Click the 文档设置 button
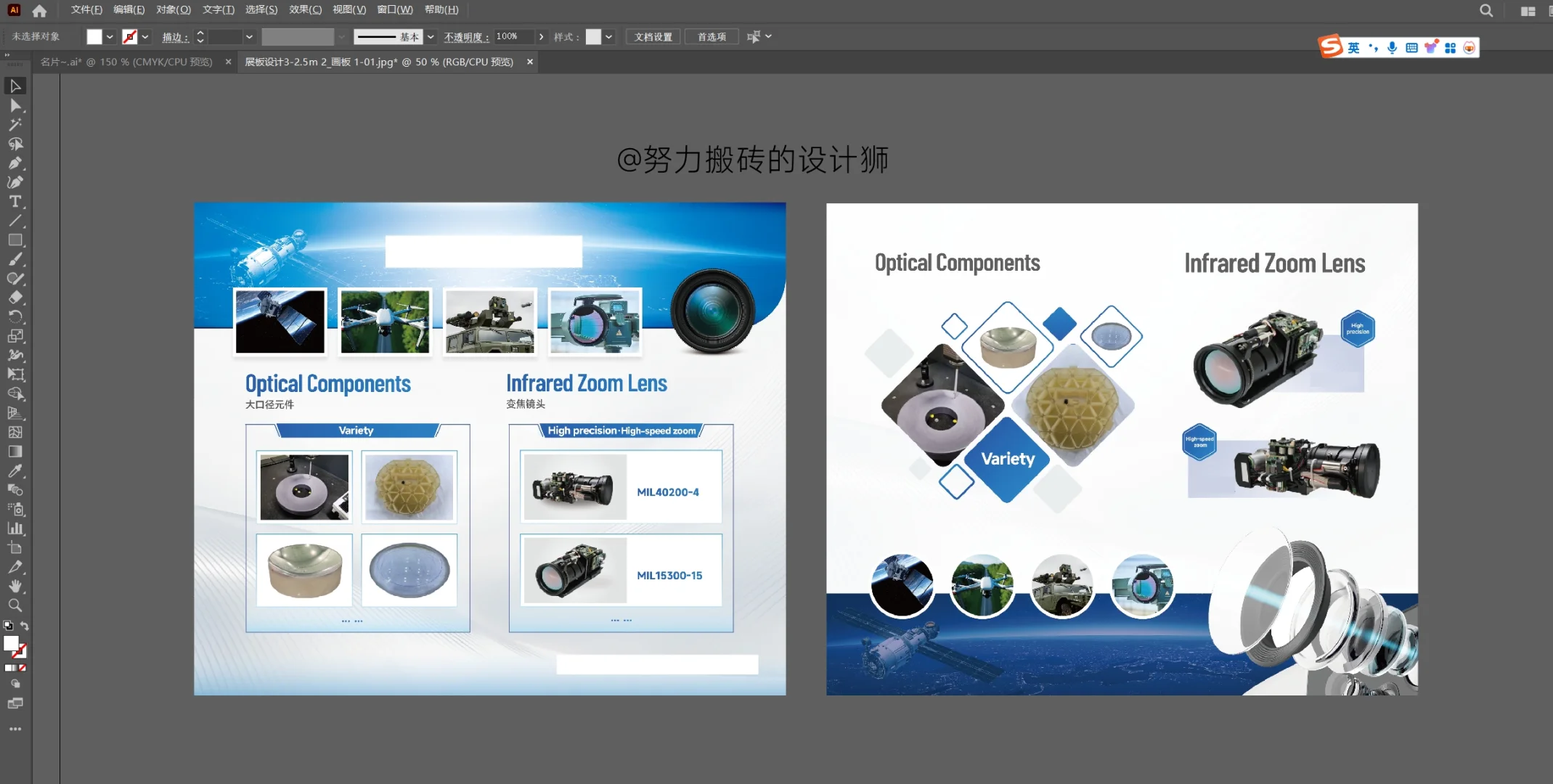The width and height of the screenshot is (1553, 784). pos(652,36)
